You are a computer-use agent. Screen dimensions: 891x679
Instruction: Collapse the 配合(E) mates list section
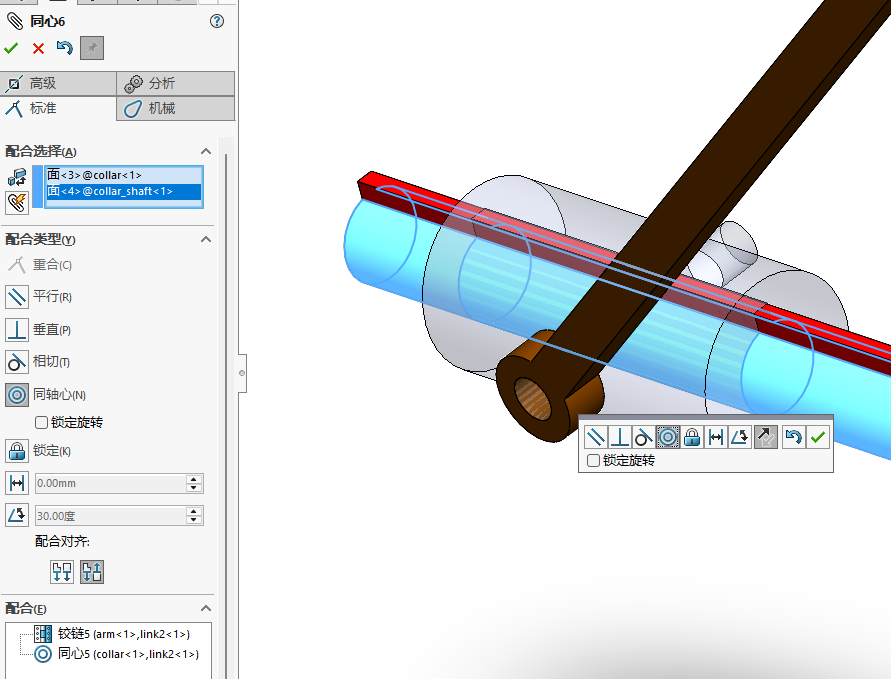pos(206,608)
